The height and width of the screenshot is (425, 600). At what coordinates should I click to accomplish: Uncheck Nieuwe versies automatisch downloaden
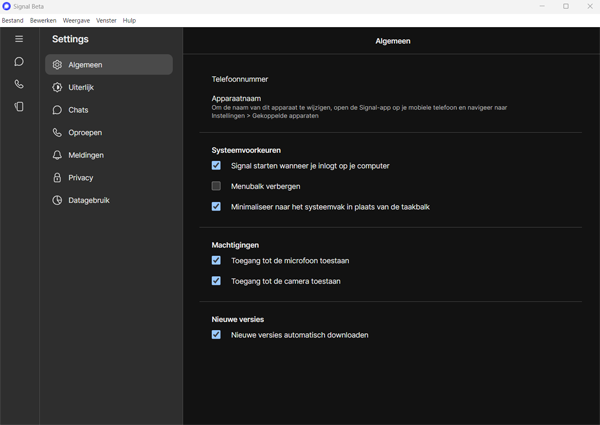216,335
